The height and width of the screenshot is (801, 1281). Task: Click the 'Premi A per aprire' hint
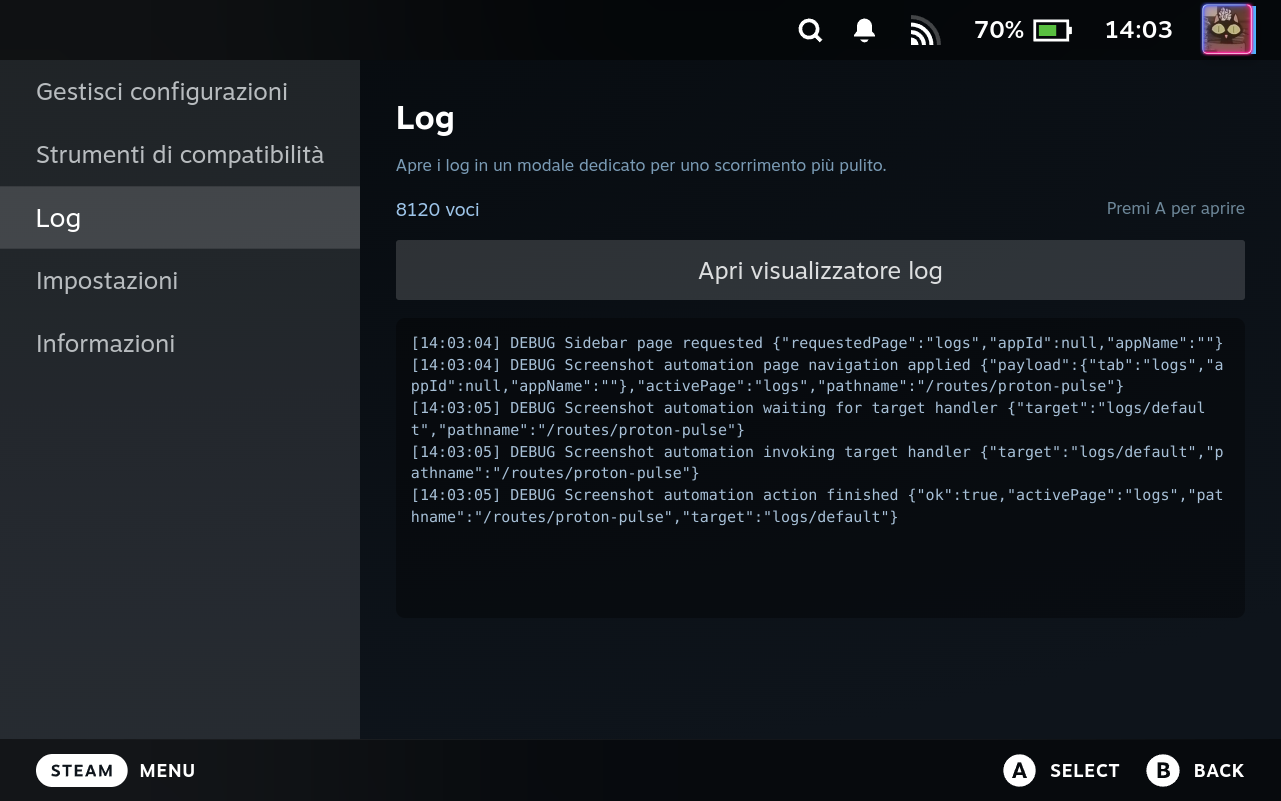[1176, 209]
